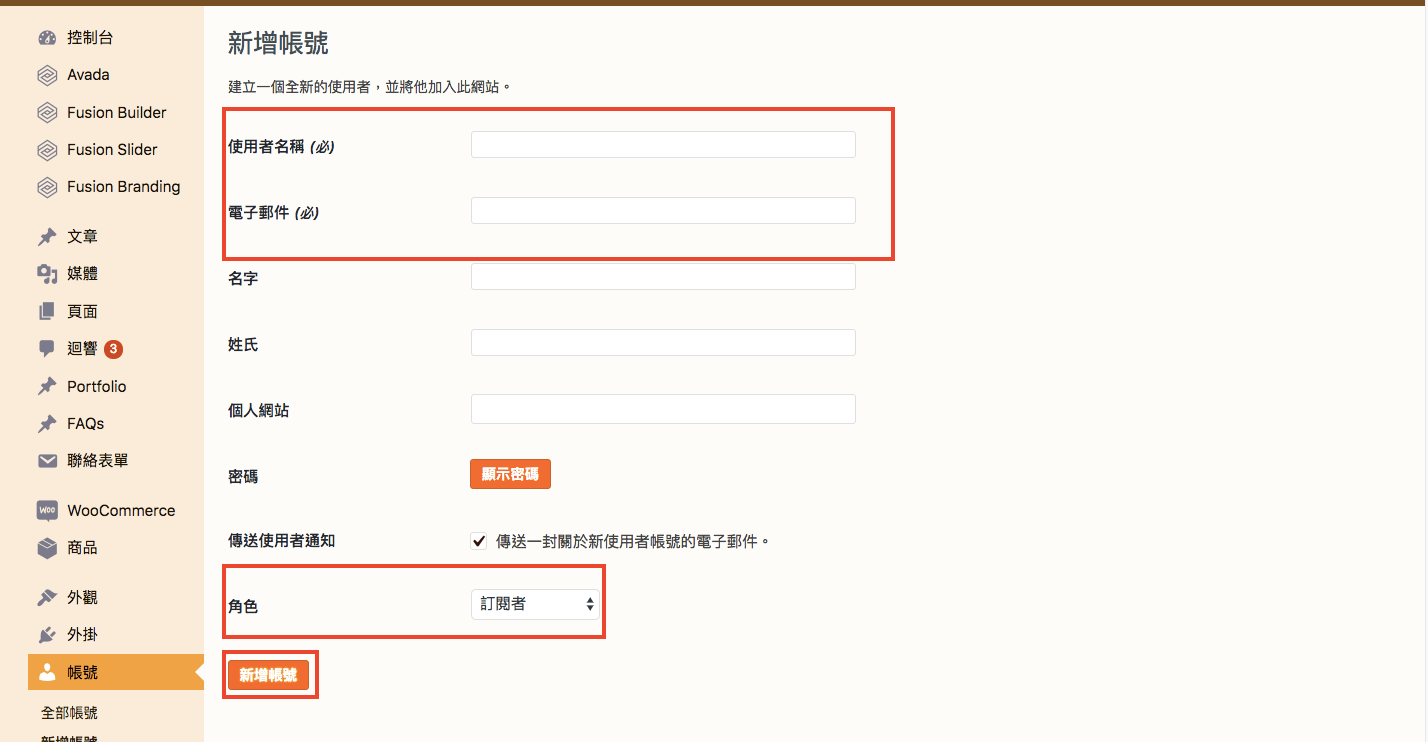Click the WooCommerce logo icon
The image size is (1428, 742).
click(47, 510)
